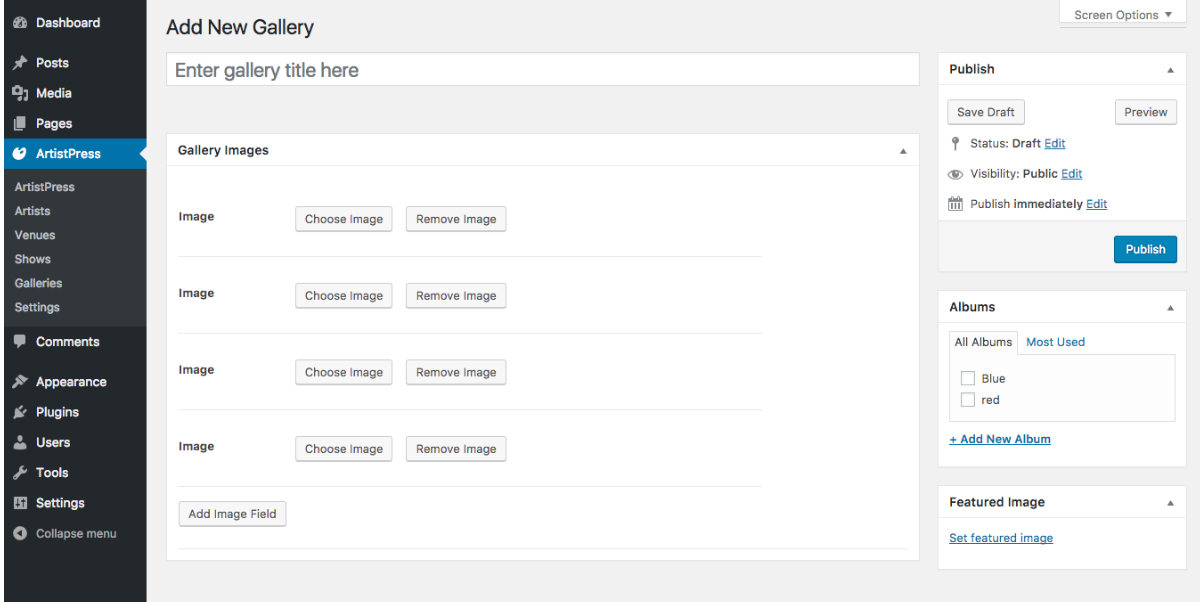Screen dimensions: 1200x602
Task: Open the Appearance menu
Action: click(73, 382)
